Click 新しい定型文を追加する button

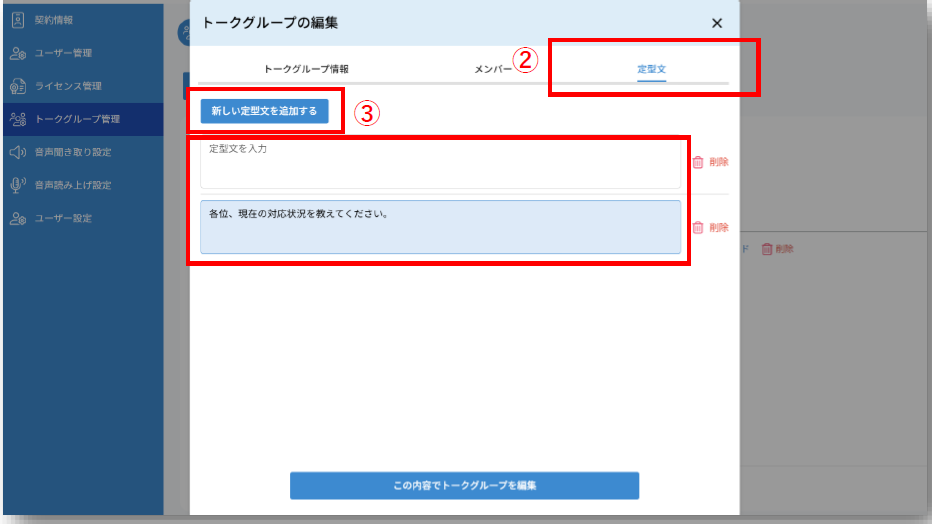click(265, 111)
